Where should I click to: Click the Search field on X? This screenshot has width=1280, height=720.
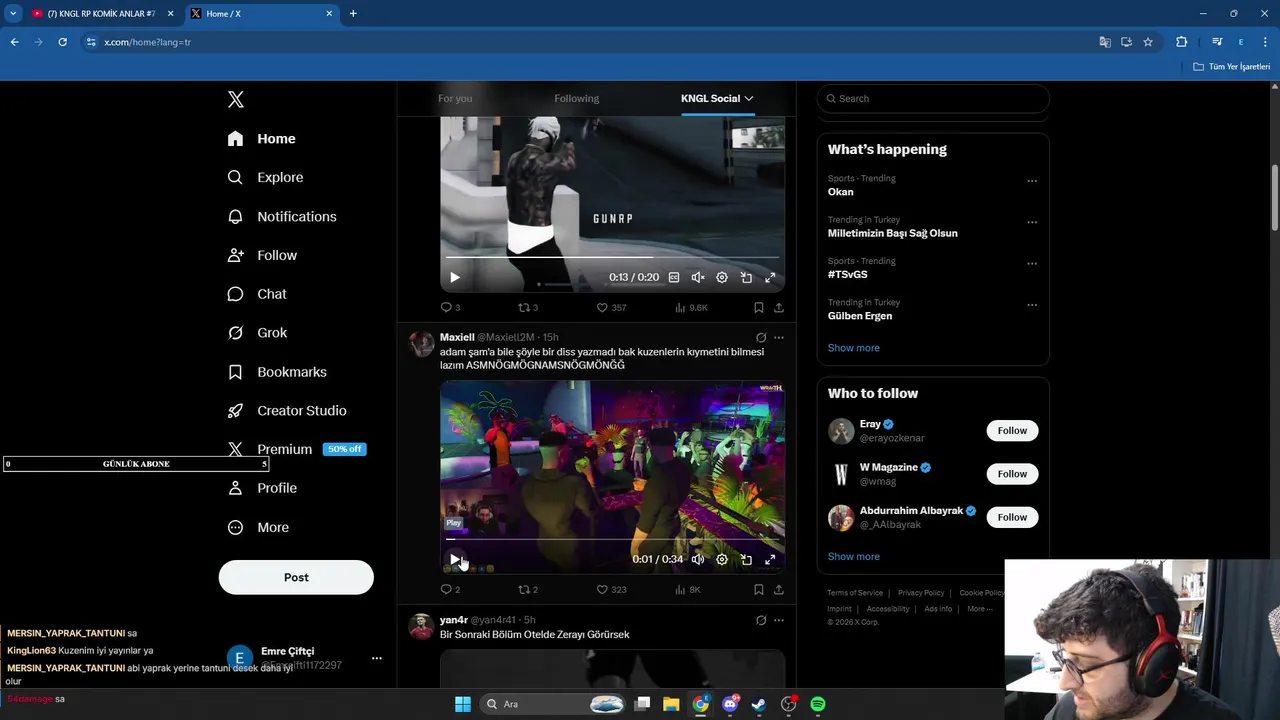(933, 98)
